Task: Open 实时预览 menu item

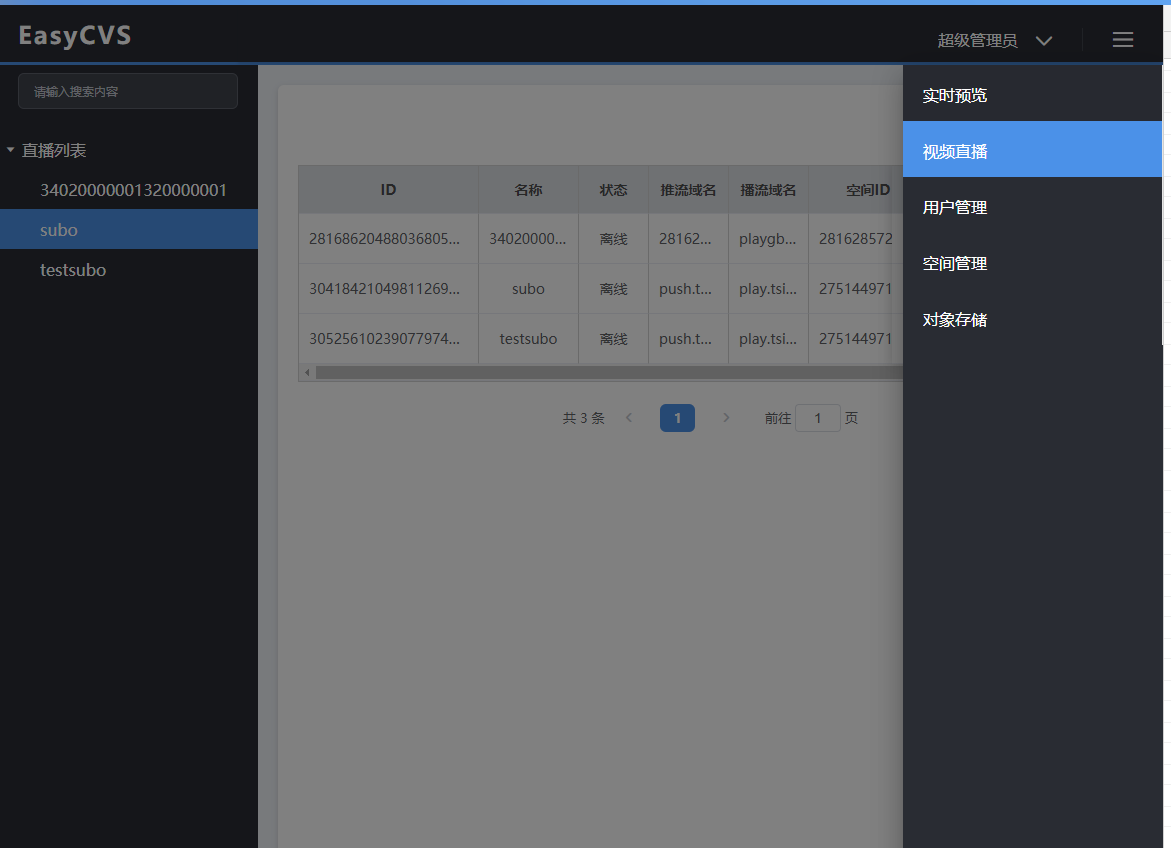Action: 1032,95
